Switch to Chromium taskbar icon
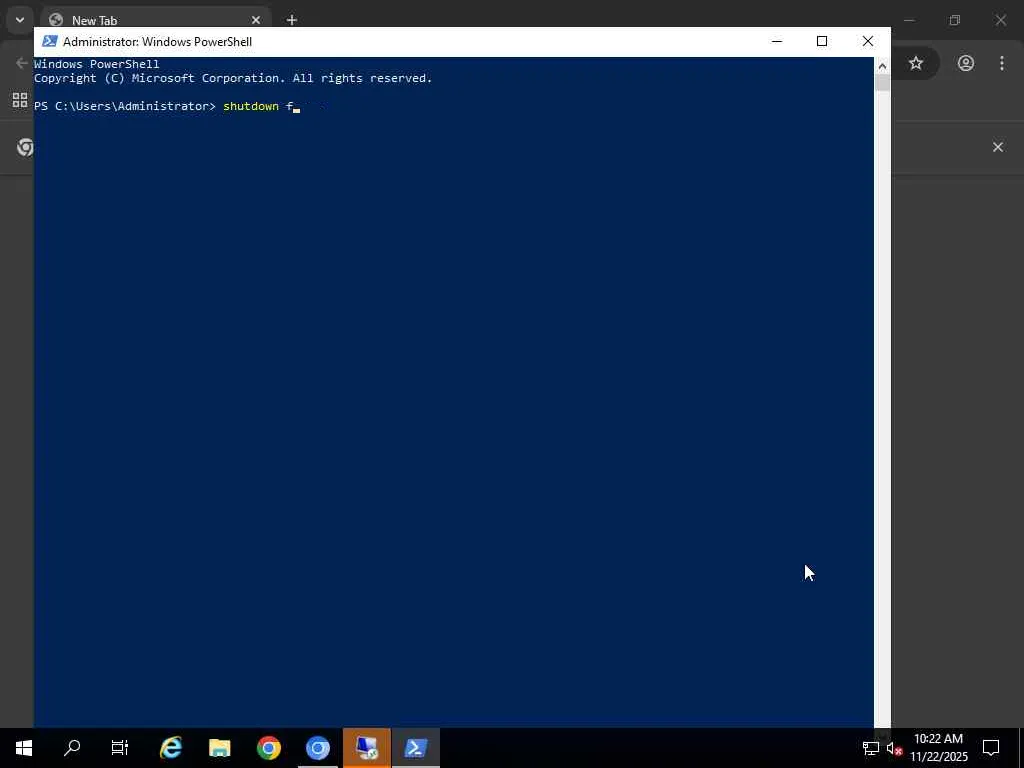The height and width of the screenshot is (768, 1024). [318, 748]
